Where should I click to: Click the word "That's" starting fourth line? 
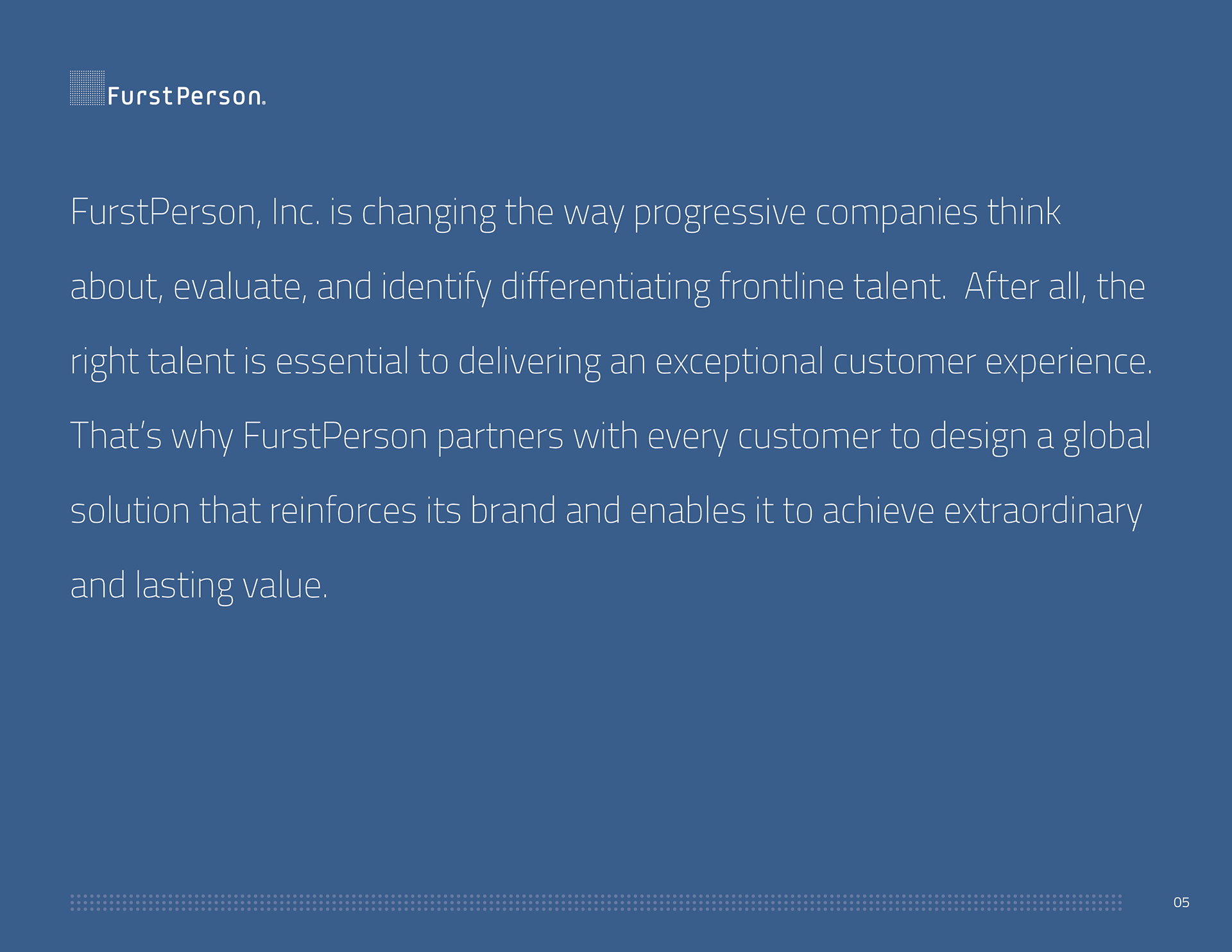[116, 436]
